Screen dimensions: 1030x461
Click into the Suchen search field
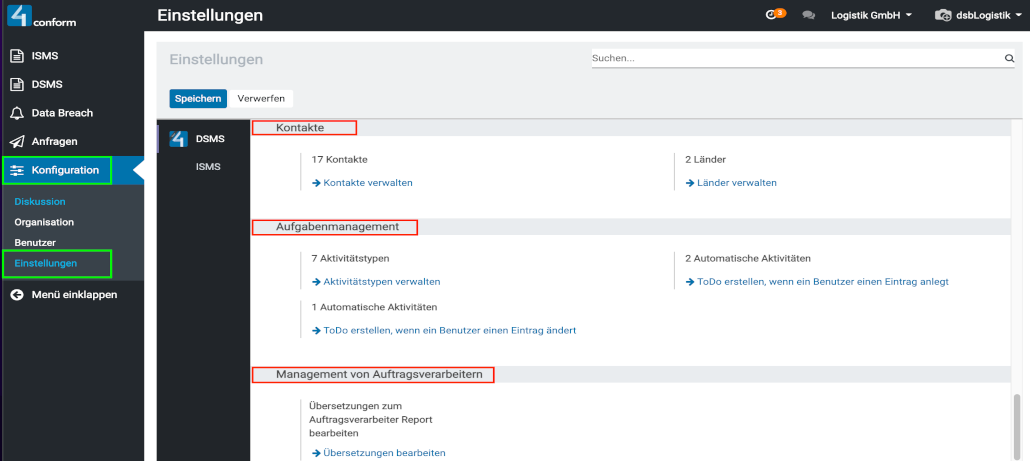pos(795,59)
